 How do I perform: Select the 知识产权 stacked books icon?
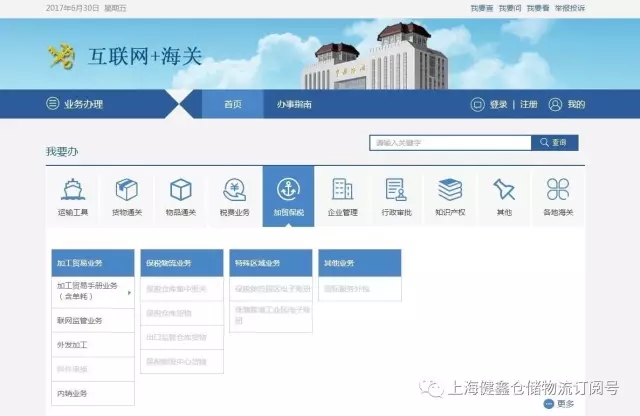pyautogui.click(x=450, y=189)
